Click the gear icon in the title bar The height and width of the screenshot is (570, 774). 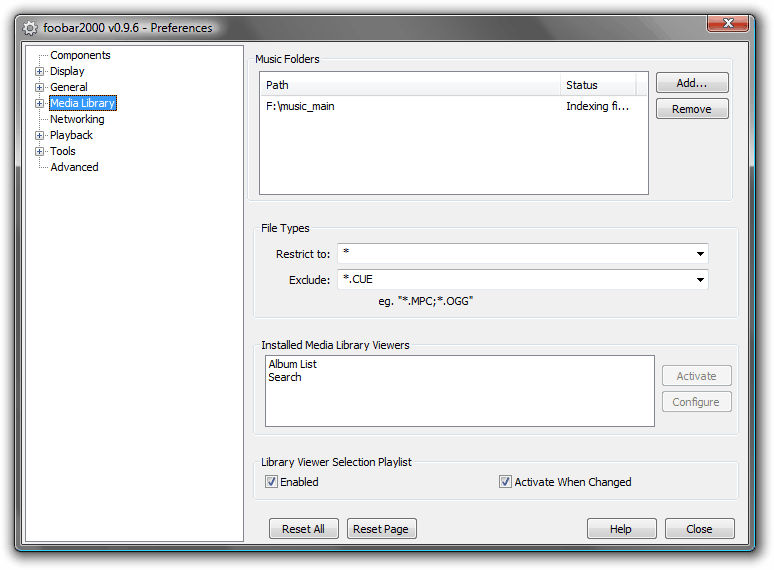coord(30,28)
